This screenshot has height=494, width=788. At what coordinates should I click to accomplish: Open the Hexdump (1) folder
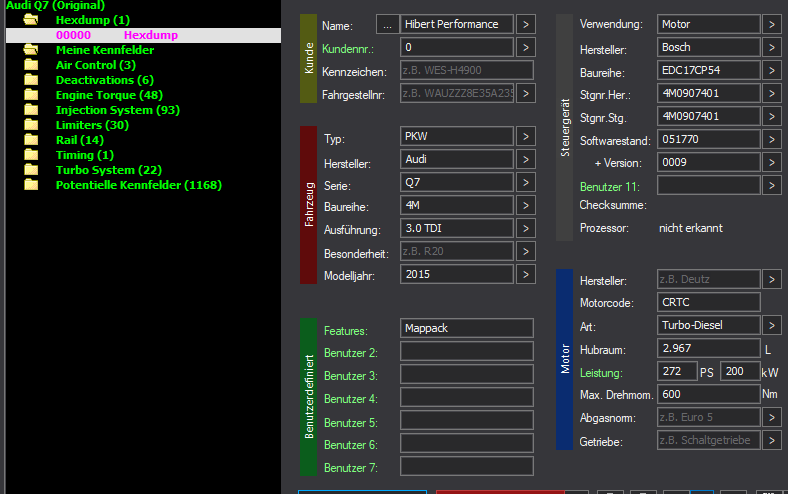pyautogui.click(x=92, y=20)
